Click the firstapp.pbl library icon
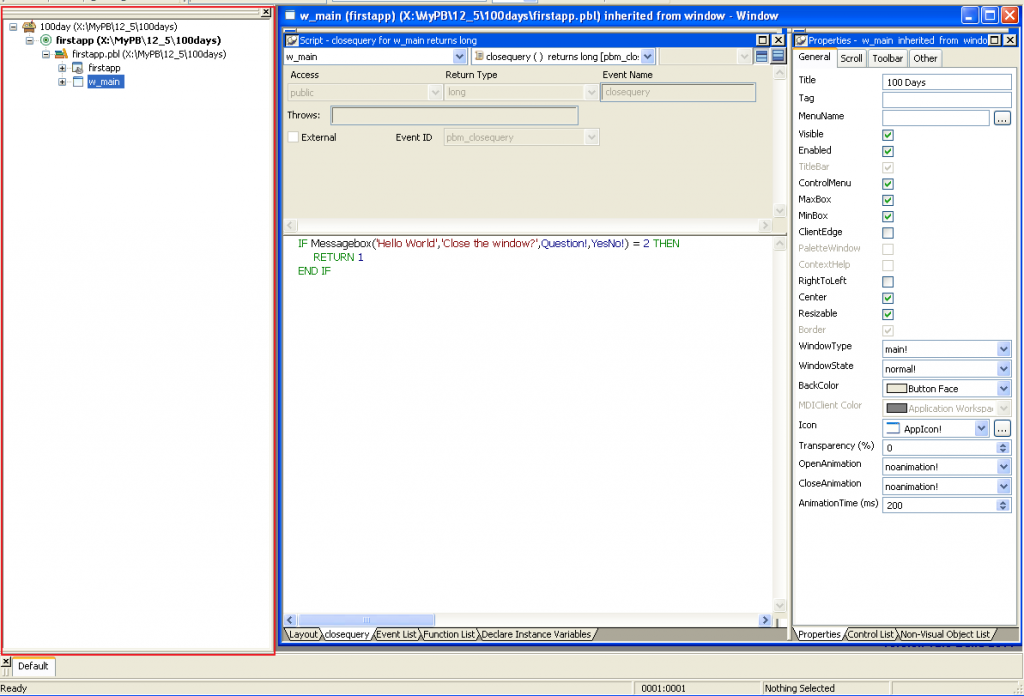Image resolution: width=1024 pixels, height=696 pixels. click(x=61, y=54)
